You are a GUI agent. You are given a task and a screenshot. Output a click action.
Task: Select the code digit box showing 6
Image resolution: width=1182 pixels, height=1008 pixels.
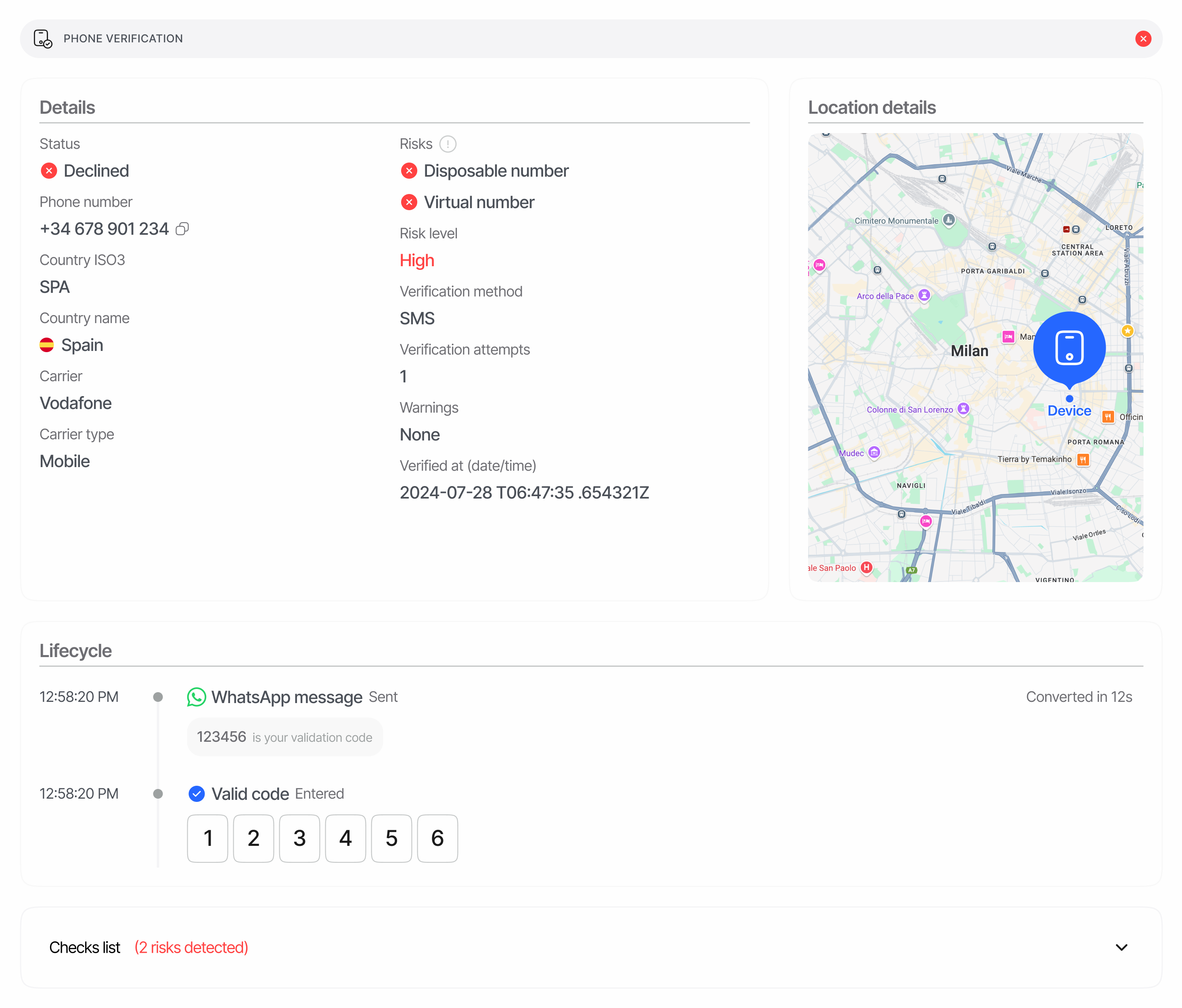pos(437,838)
